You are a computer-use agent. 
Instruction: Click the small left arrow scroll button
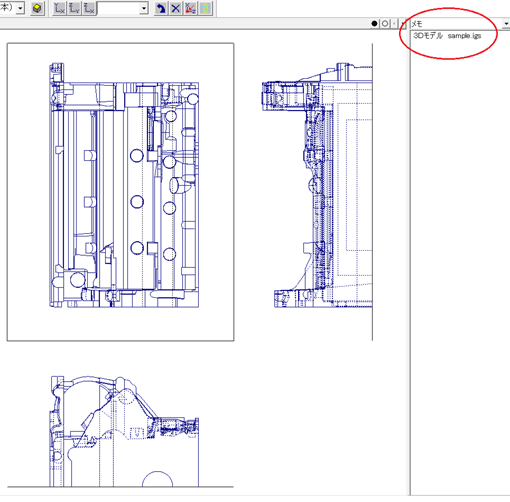(395, 24)
